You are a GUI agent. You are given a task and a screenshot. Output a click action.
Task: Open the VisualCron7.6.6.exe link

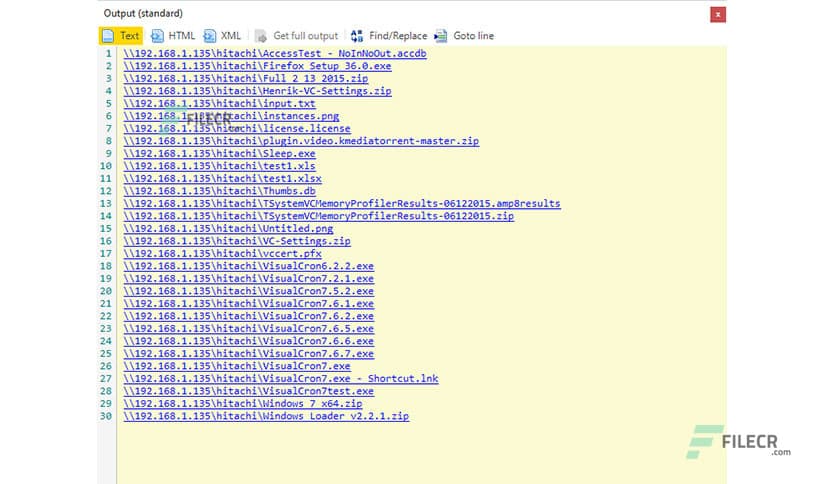tap(249, 341)
